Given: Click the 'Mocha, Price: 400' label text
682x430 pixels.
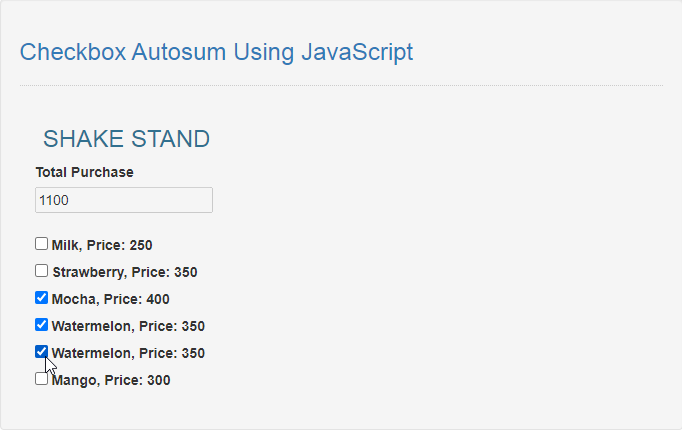Looking at the screenshot, I should [x=110, y=299].
